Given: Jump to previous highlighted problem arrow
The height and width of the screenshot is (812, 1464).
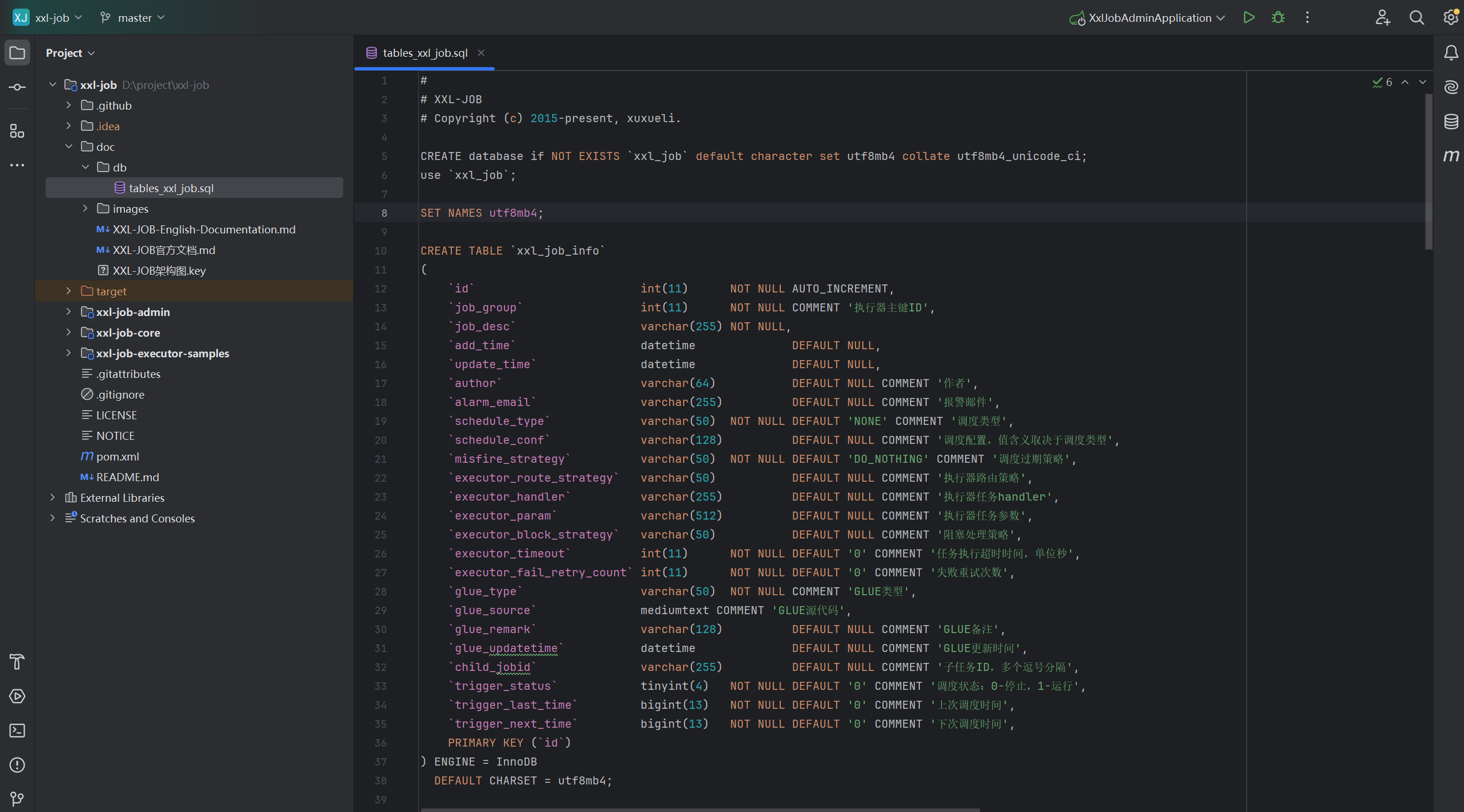Looking at the screenshot, I should [x=1405, y=82].
